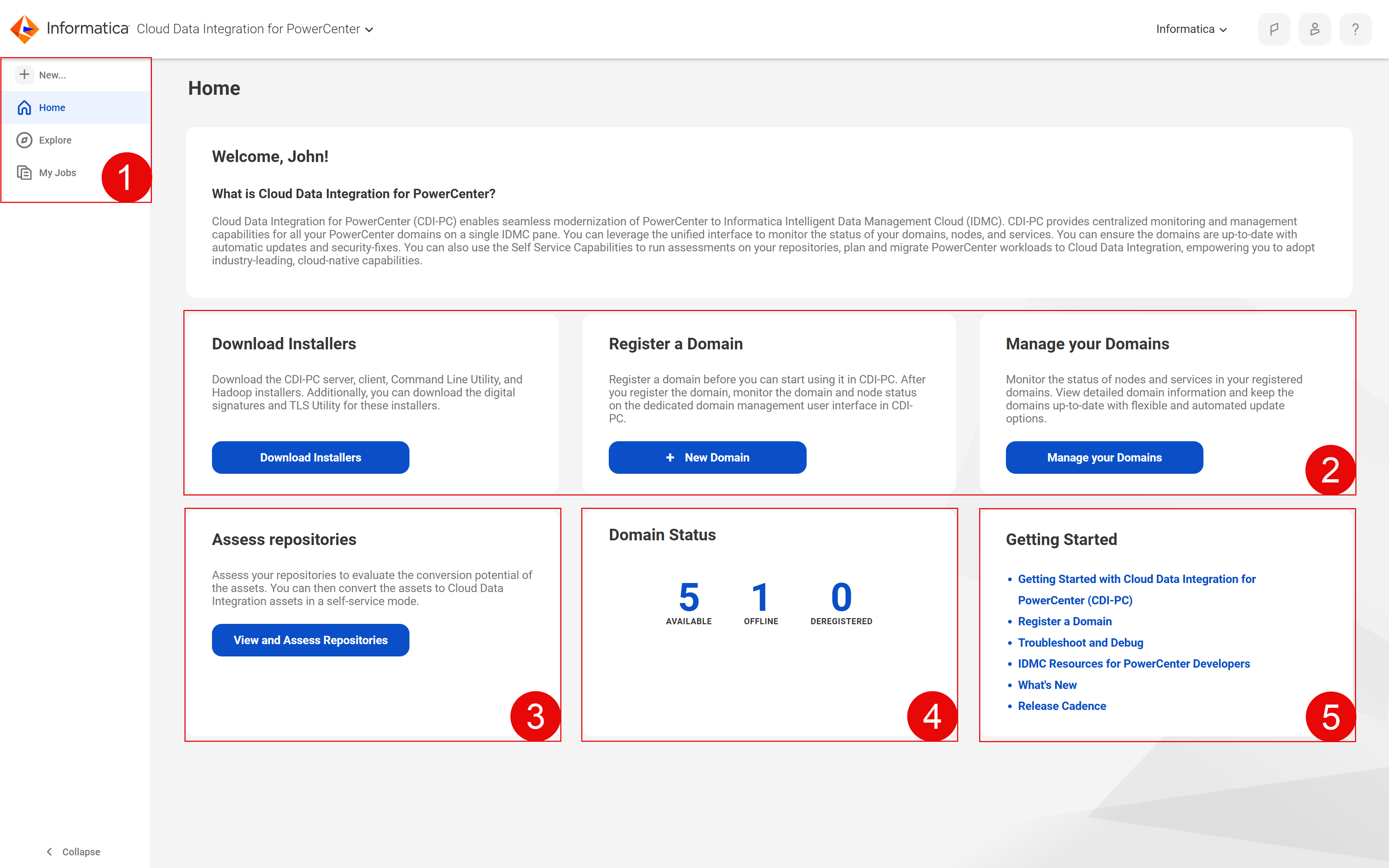Click the My Jobs document icon

pos(24,173)
